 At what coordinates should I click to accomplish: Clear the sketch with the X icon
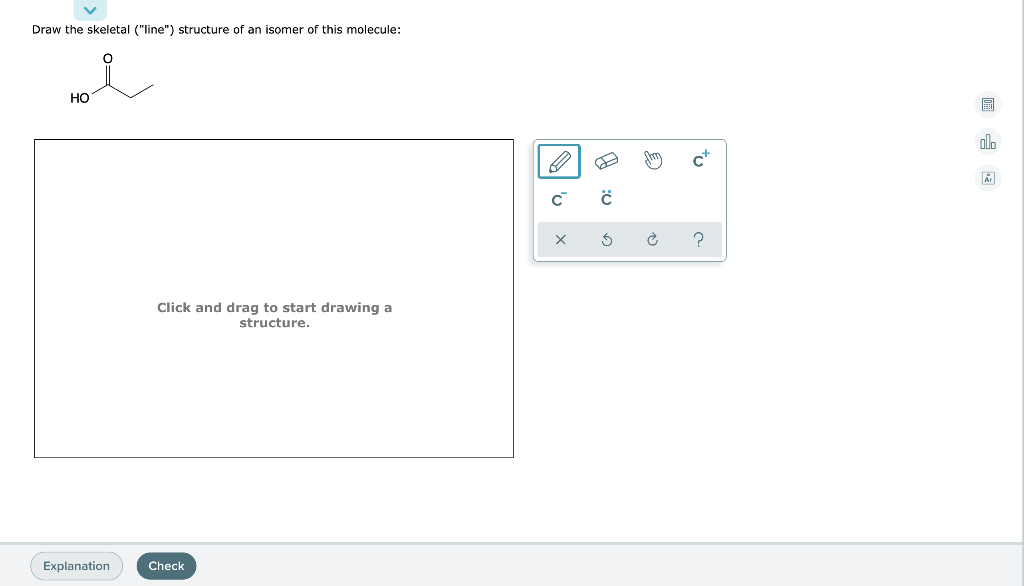pos(560,239)
